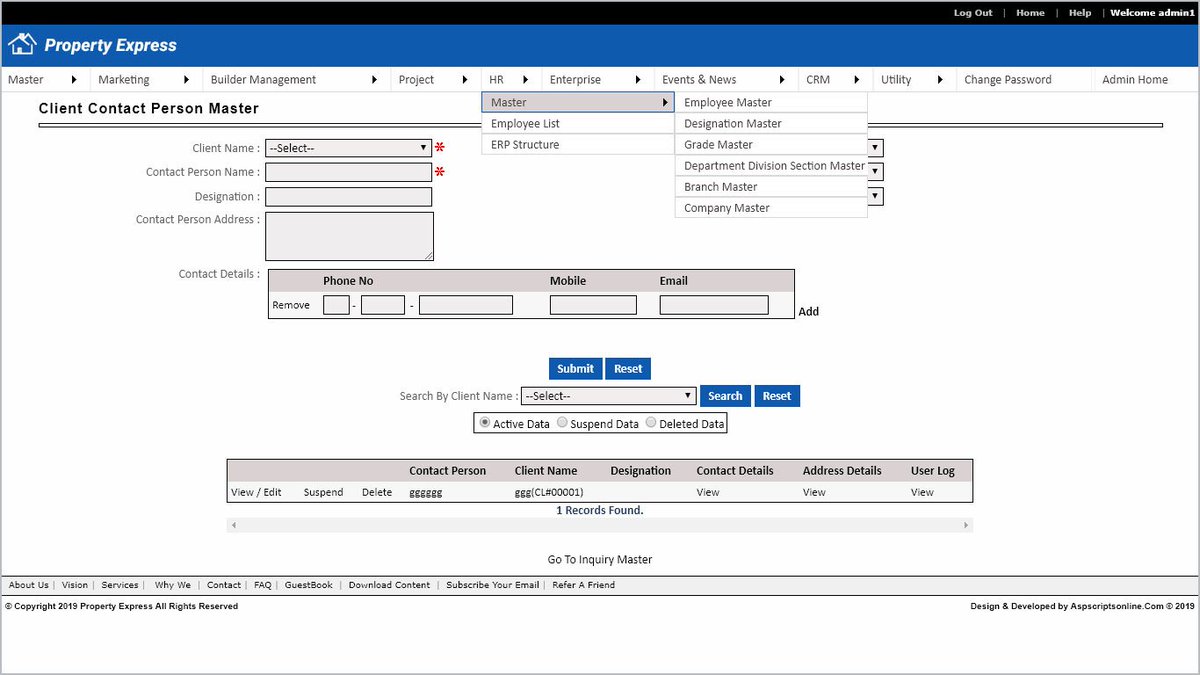Viewport: 1200px width, 675px height.
Task: Expand the Marketing menu
Action: [145, 79]
